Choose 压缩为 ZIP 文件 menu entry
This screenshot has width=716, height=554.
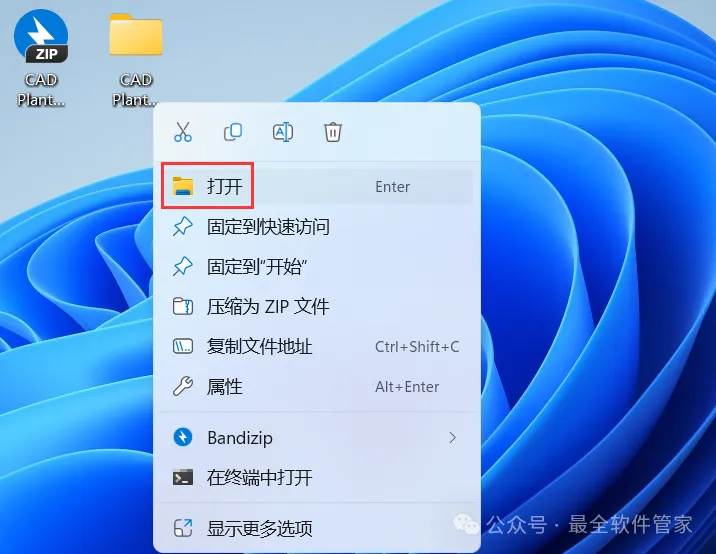[317, 306]
